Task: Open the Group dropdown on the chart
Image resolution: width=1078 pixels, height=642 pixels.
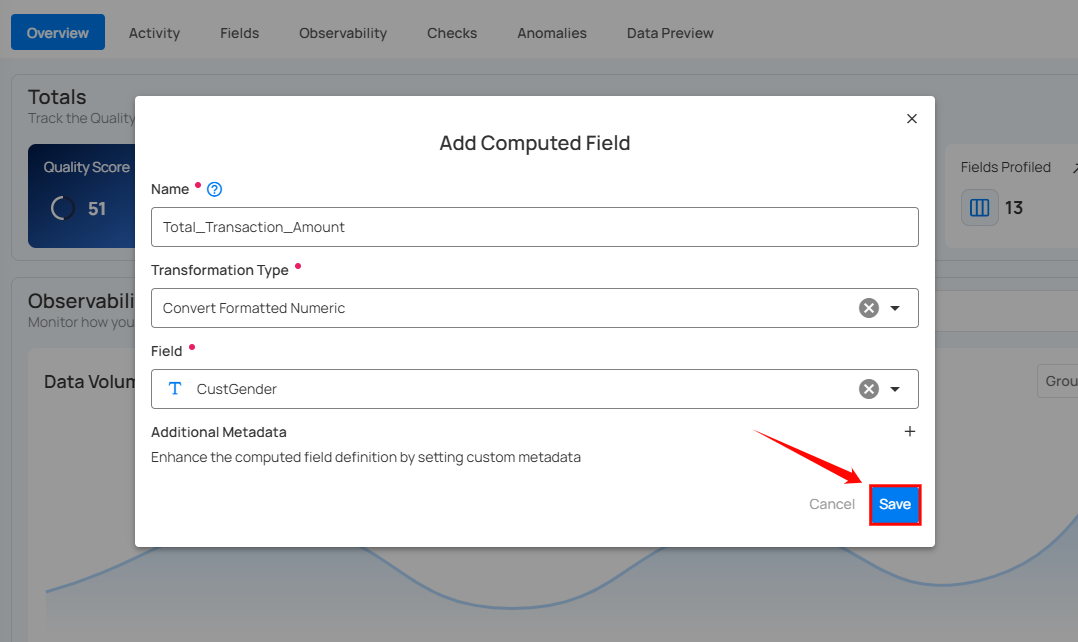Action: click(x=1056, y=381)
